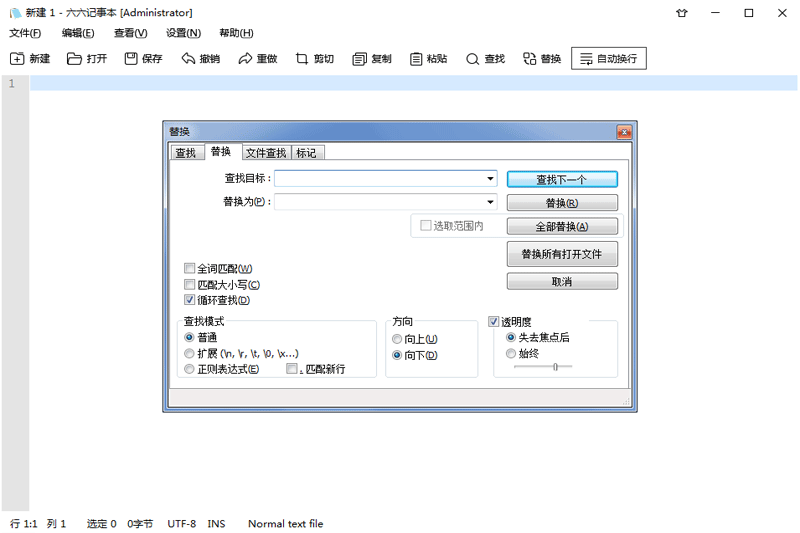Switch to the 标记 tab
Image resolution: width=800 pixels, height=533 pixels.
(x=306, y=153)
